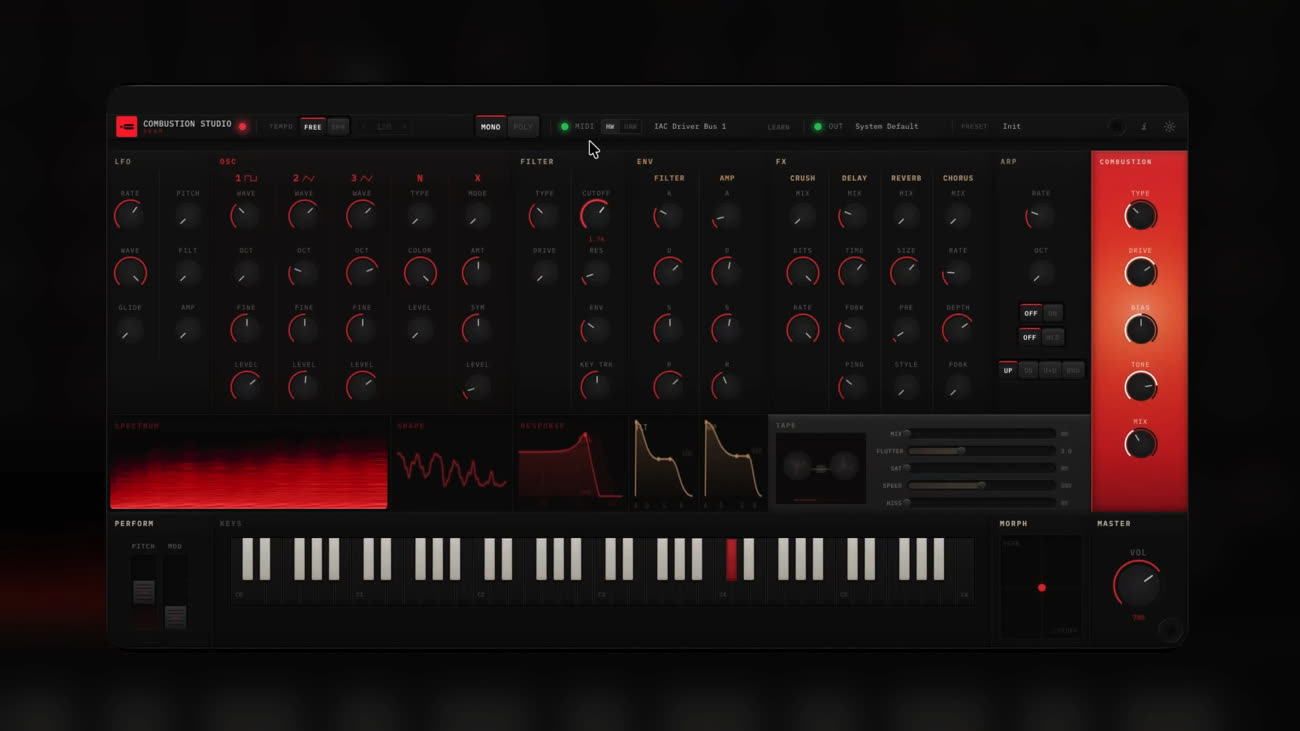The height and width of the screenshot is (731, 1300).
Task: Click the tape reel display
Action: point(820,468)
